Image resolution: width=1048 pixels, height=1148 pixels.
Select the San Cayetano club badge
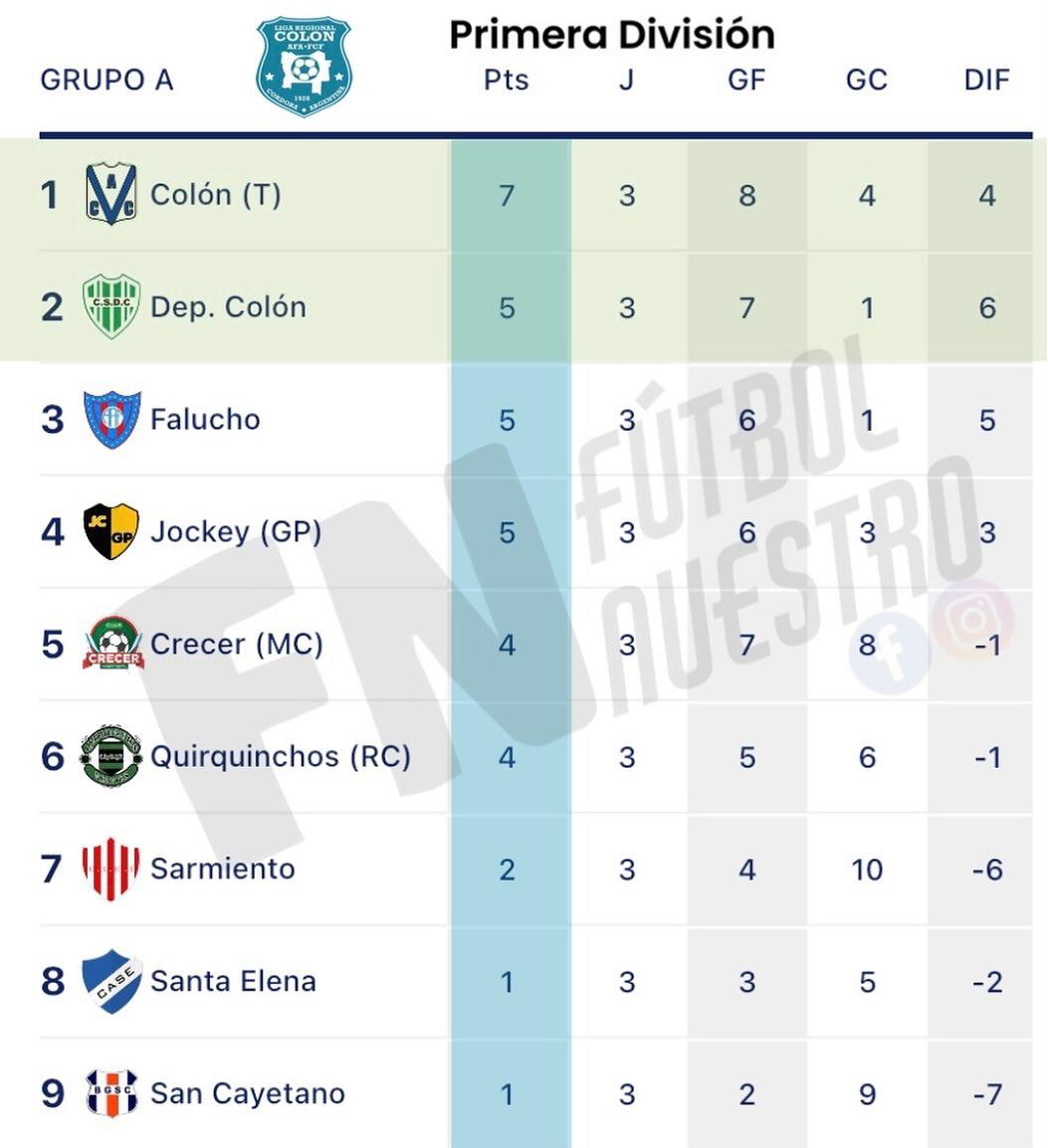pyautogui.click(x=110, y=1093)
